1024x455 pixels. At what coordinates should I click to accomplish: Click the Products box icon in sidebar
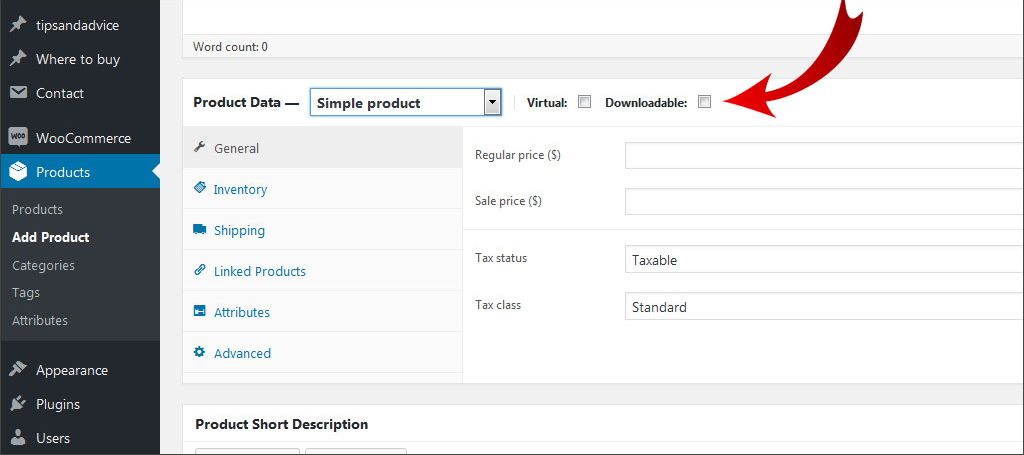18,172
